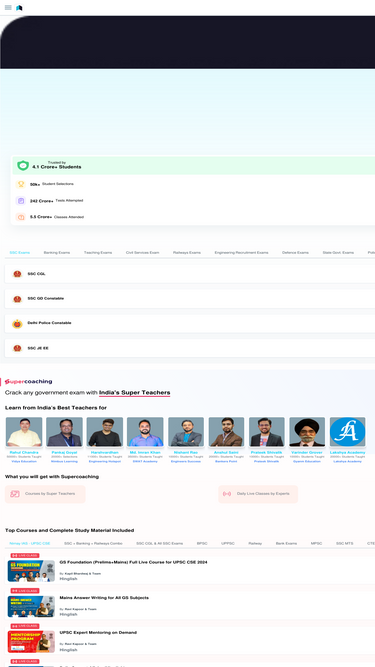
Task: Click the Delhi Police Constable emblem icon
Action: (x=17, y=324)
